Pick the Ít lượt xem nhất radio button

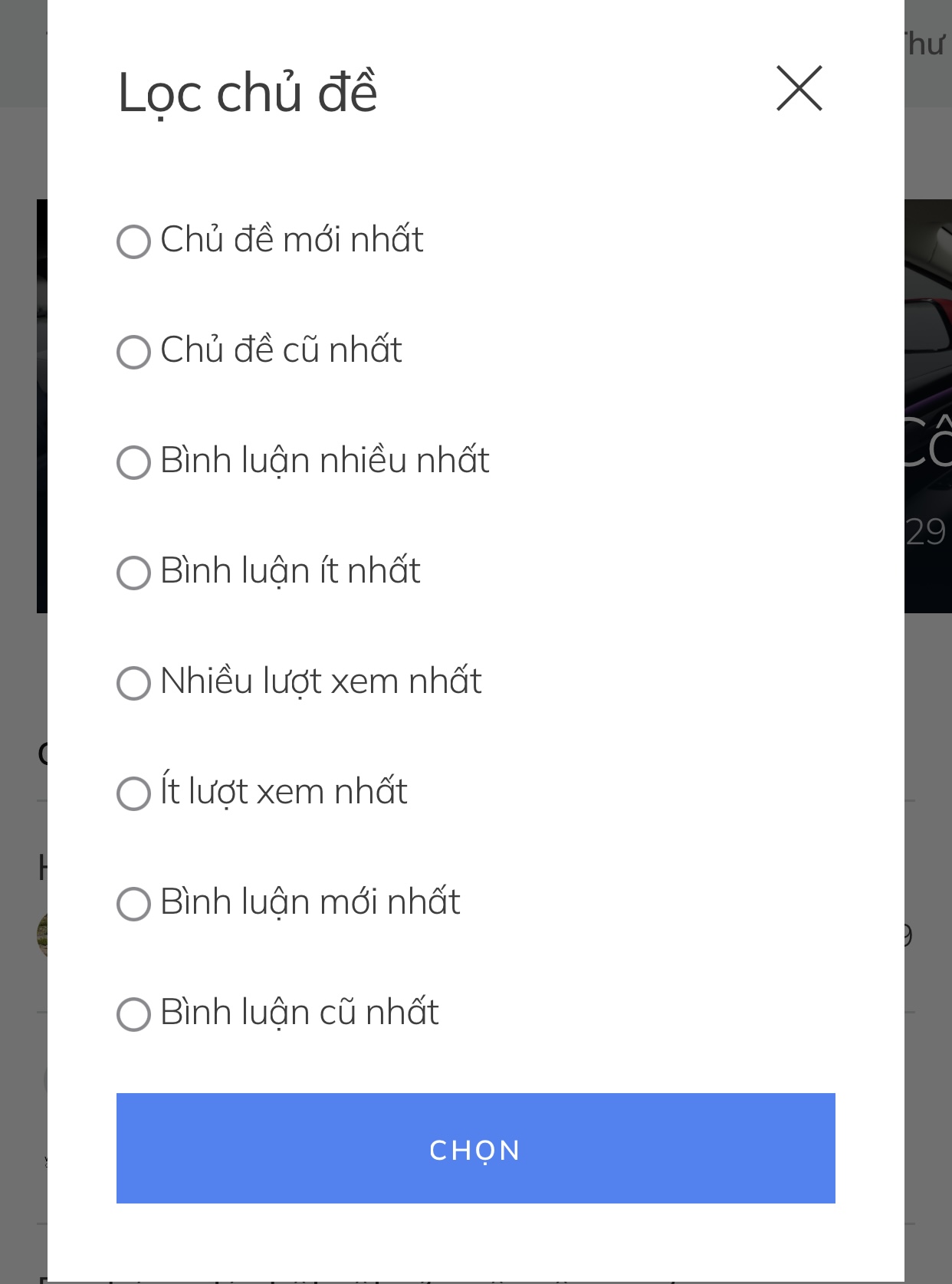pyautogui.click(x=133, y=793)
